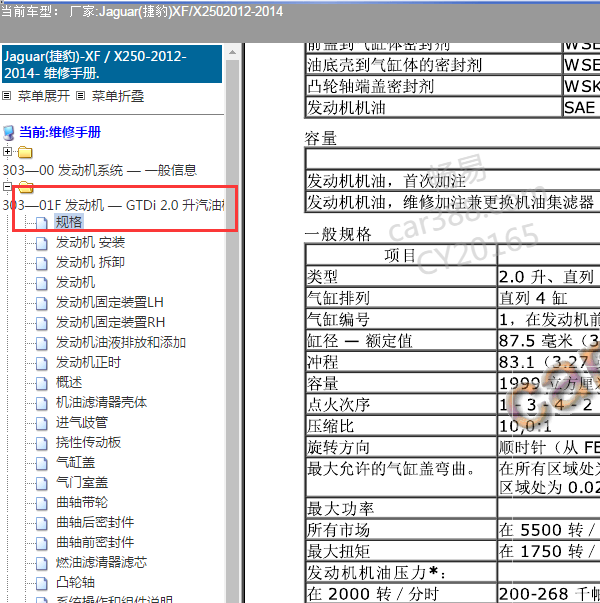This screenshot has height=603, width=600.
Task: Click page icon next to 概述
Action: pyautogui.click(x=42, y=383)
